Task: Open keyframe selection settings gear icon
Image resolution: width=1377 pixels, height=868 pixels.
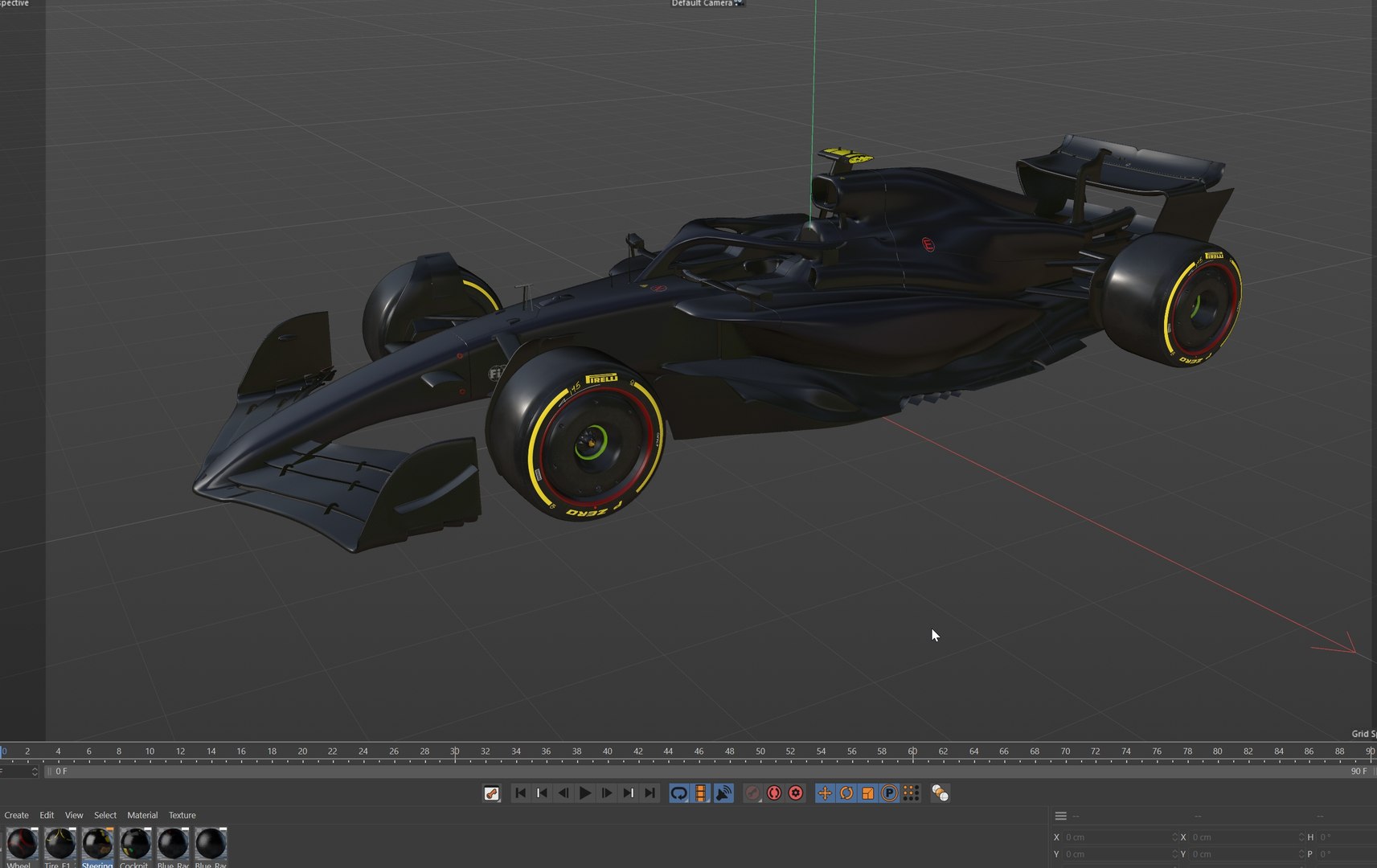Action: [x=796, y=793]
